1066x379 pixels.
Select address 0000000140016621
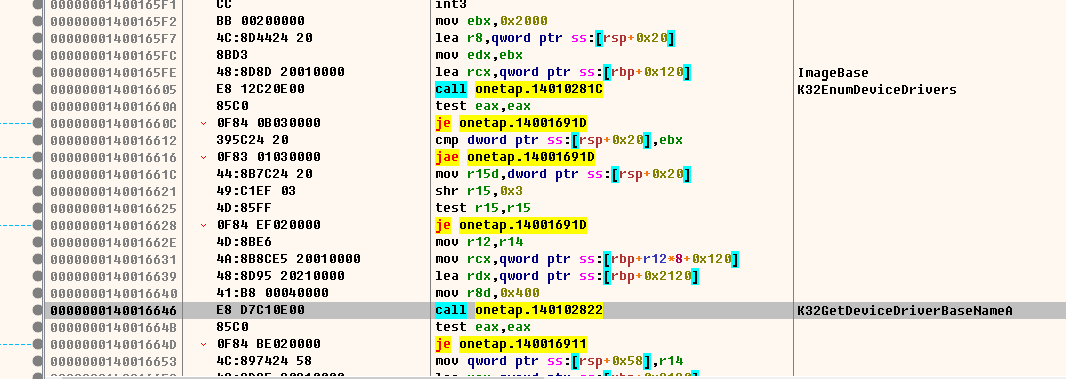114,191
